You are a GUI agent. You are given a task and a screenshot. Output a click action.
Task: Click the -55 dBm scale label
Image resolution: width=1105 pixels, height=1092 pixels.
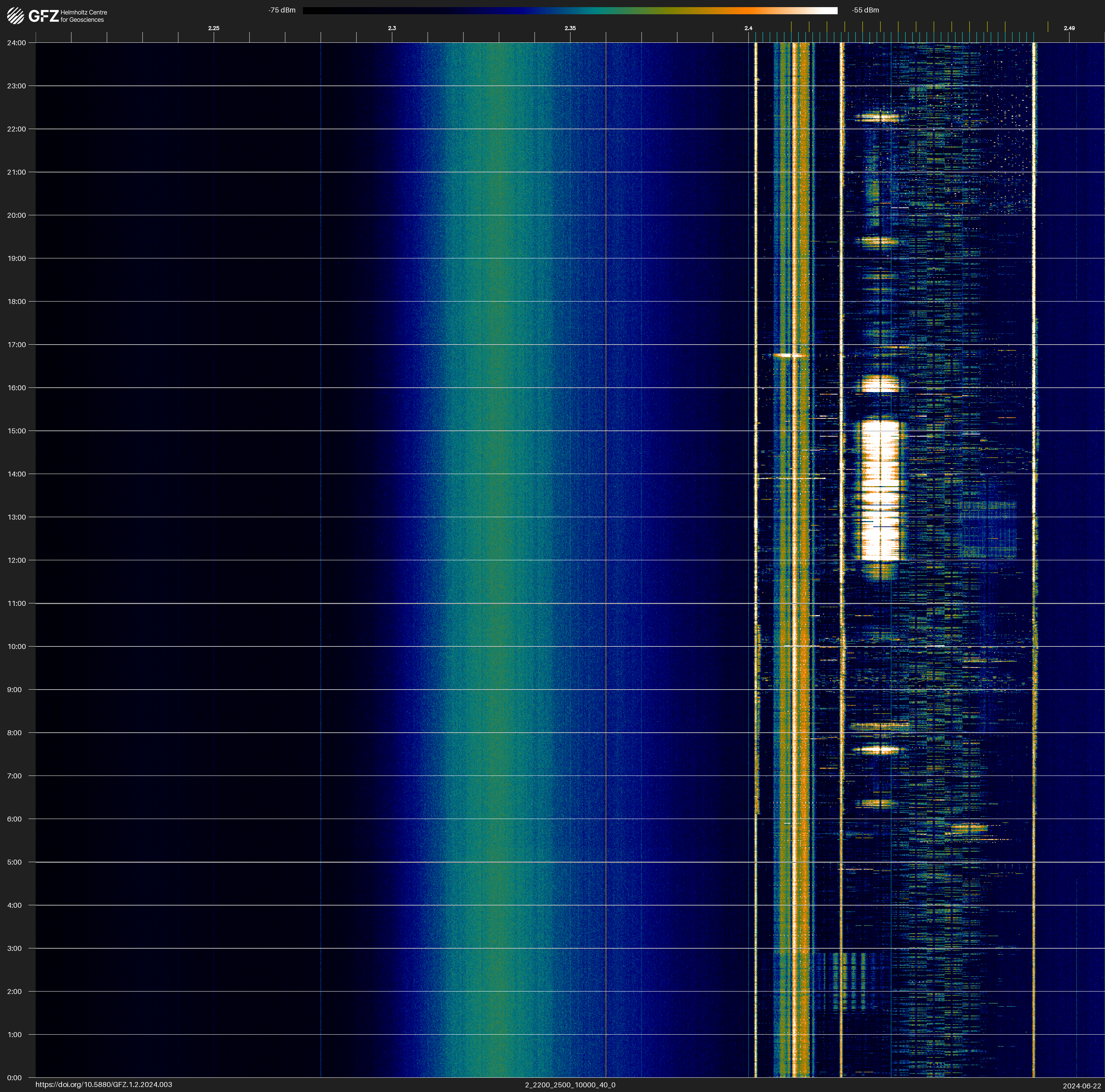pos(865,10)
